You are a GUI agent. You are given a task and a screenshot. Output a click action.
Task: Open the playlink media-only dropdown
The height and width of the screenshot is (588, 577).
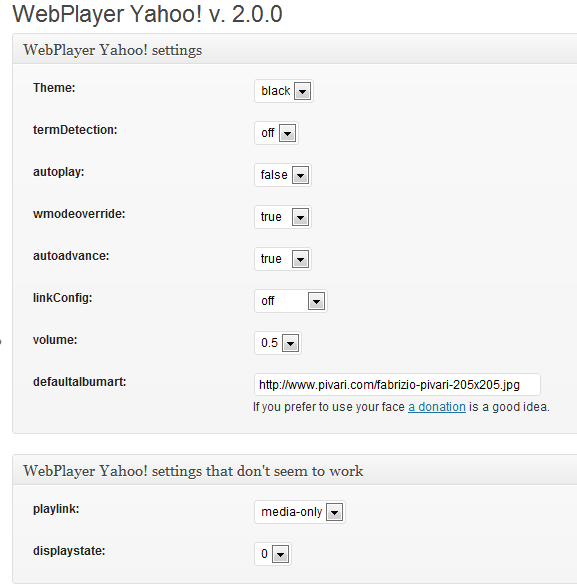300,512
